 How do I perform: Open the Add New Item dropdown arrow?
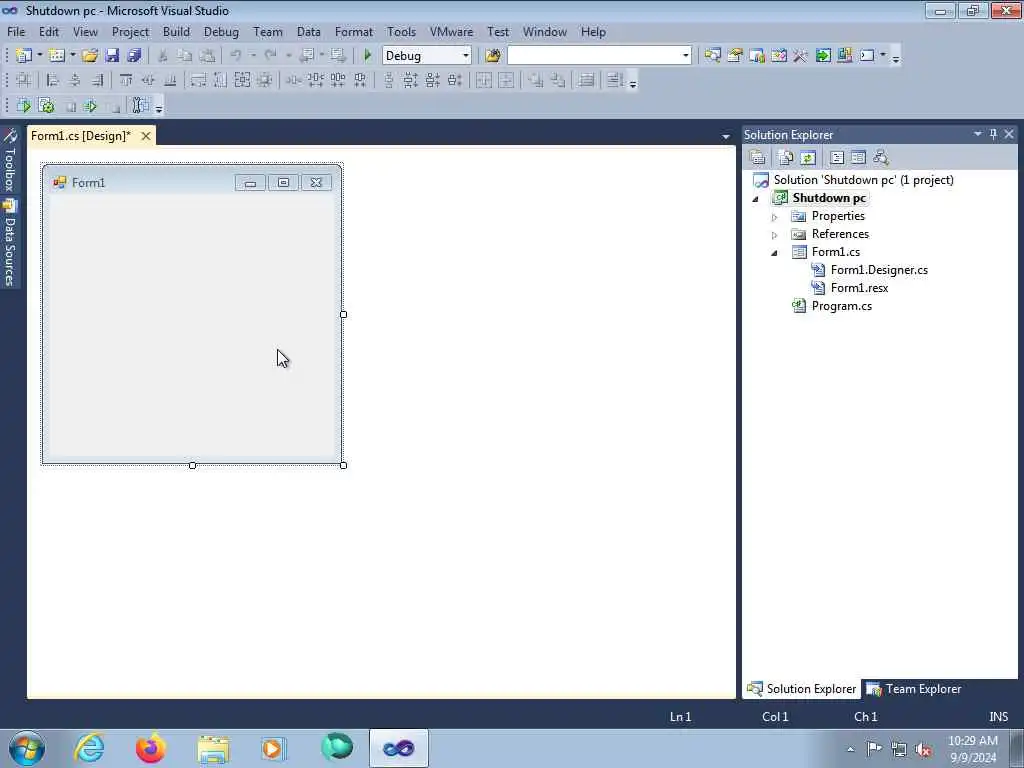click(x=72, y=56)
